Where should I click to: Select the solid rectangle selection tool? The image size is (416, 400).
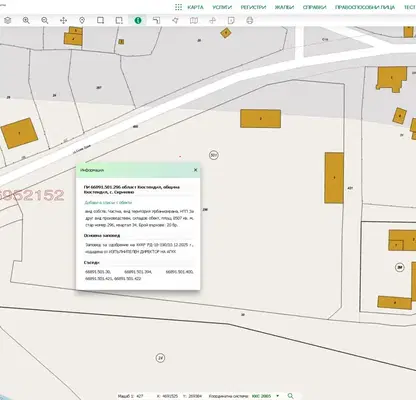click(x=100, y=20)
